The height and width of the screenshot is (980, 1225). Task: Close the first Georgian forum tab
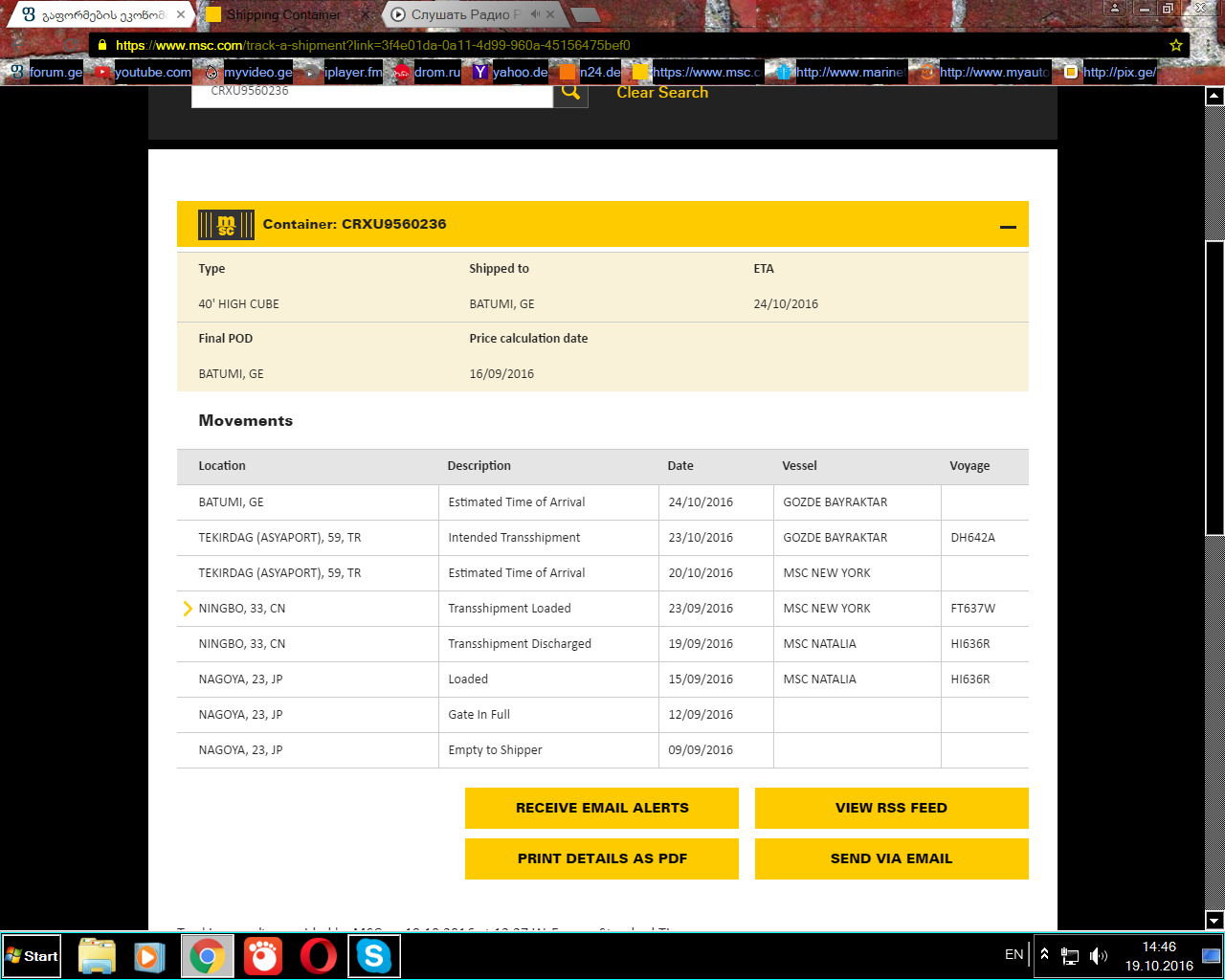pos(181,14)
